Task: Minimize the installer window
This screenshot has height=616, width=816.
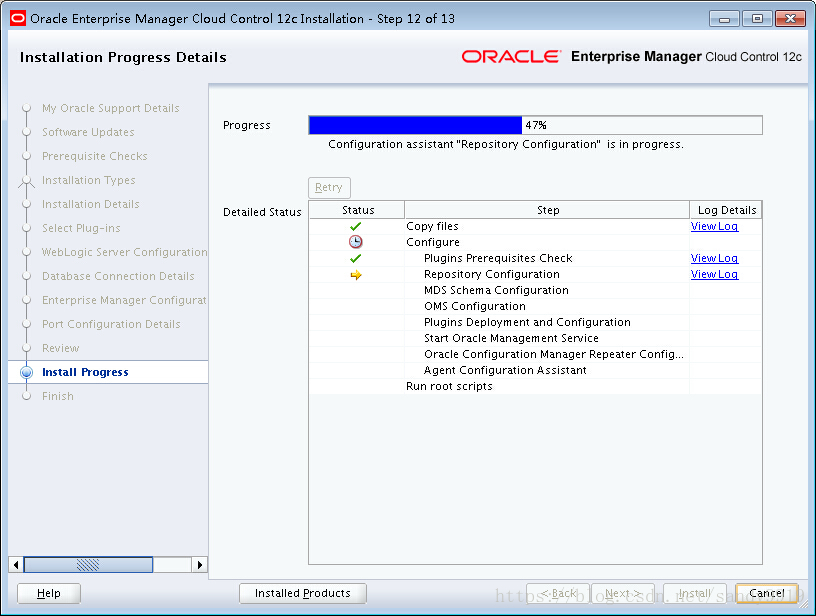Action: [x=724, y=19]
